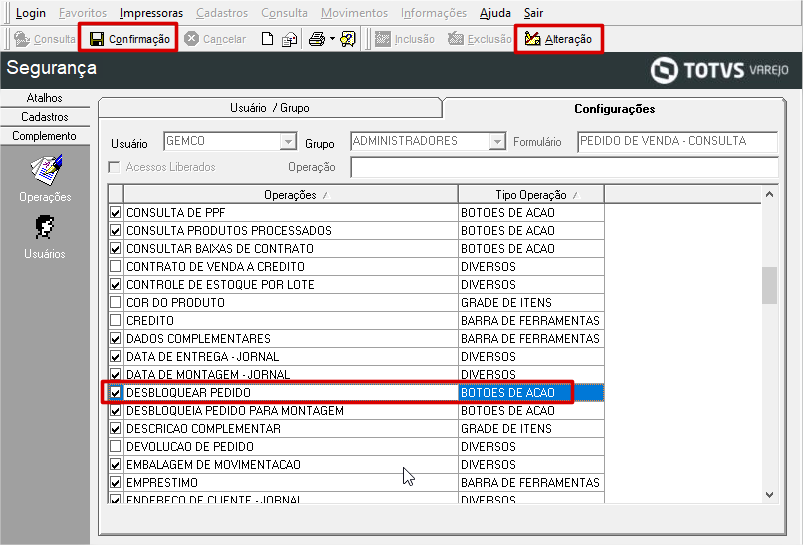The height and width of the screenshot is (545, 803).
Task: Check CONTRATO DE VENDA A CREDITO checkbox
Action: [x=116, y=266]
